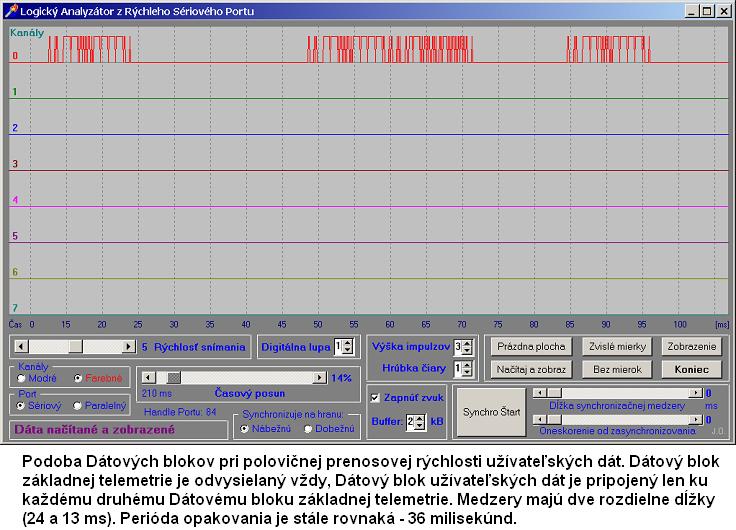Maximize the Logický Analyzátor window

tap(706, 11)
